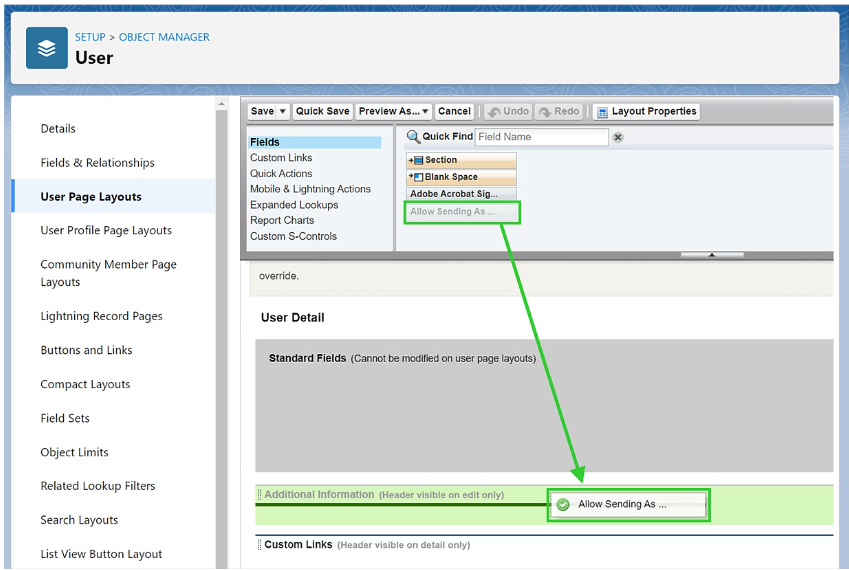Click the Redo arrow button
Screen dimensions: 849x570
pos(558,112)
